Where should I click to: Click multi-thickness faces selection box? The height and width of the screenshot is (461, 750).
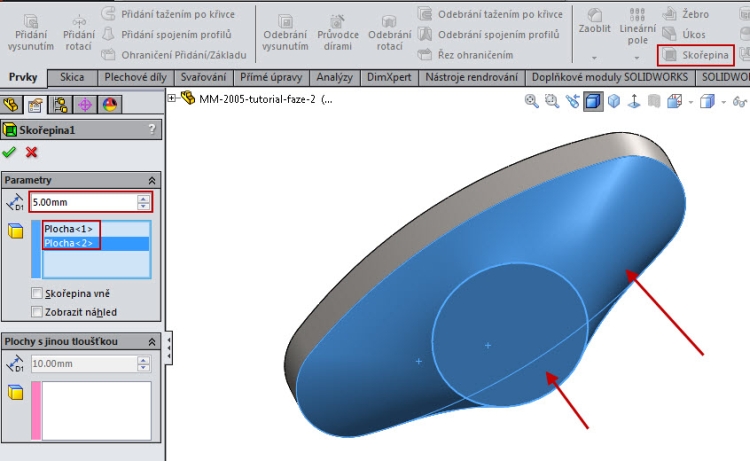coord(97,410)
